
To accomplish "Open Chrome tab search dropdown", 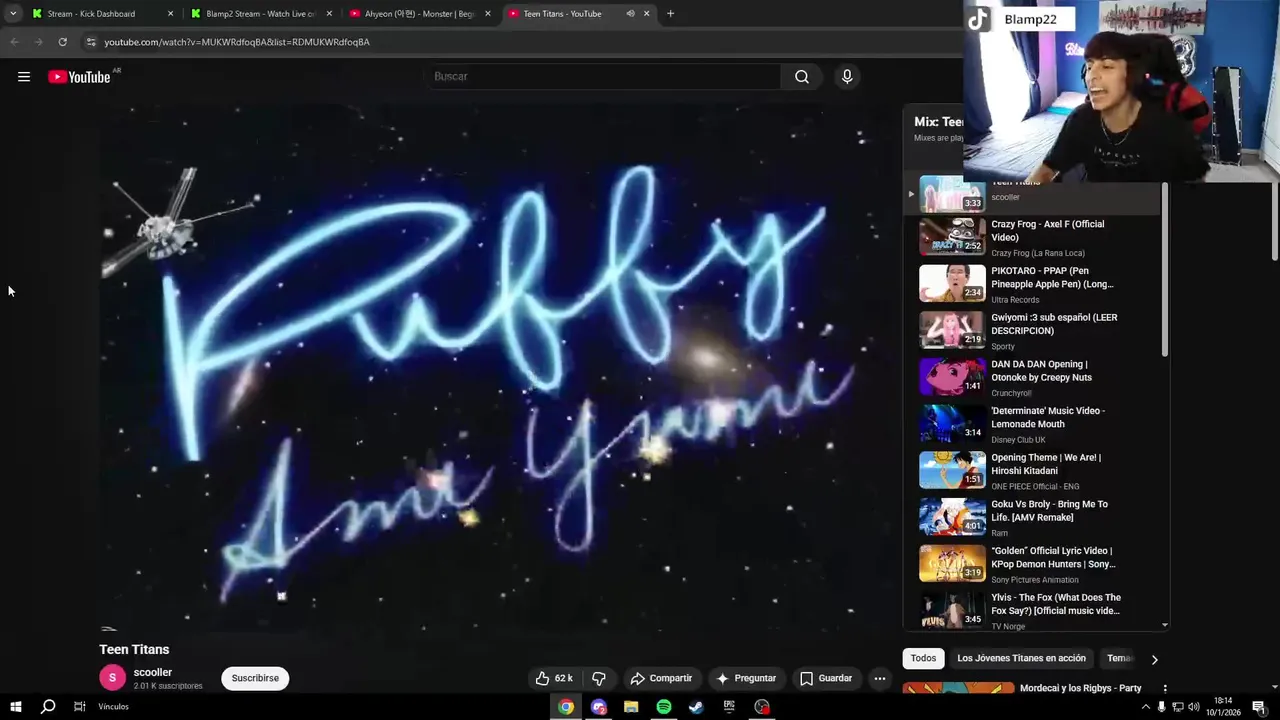I will coord(12,14).
